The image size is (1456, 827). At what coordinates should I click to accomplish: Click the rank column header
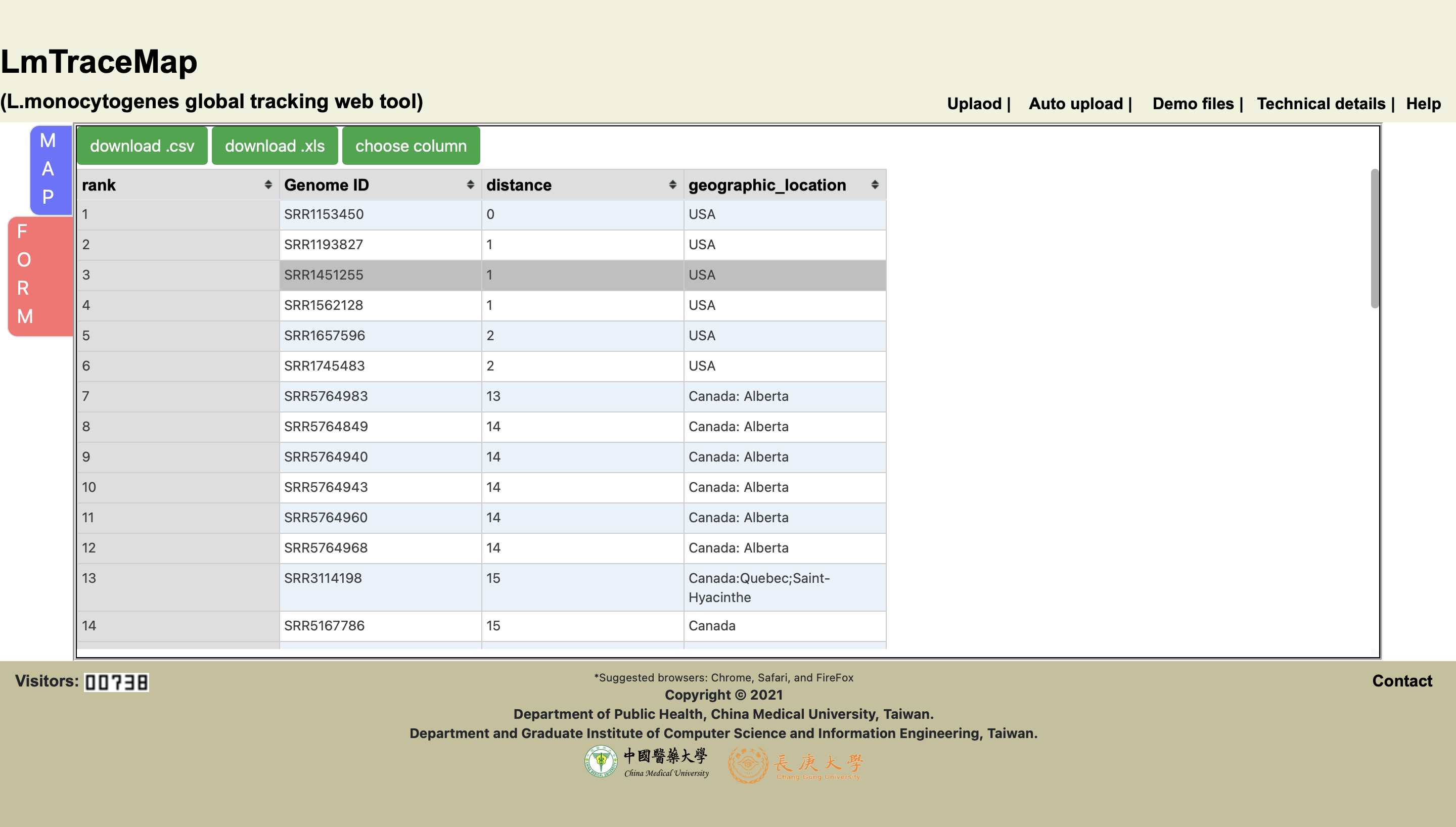coord(178,185)
